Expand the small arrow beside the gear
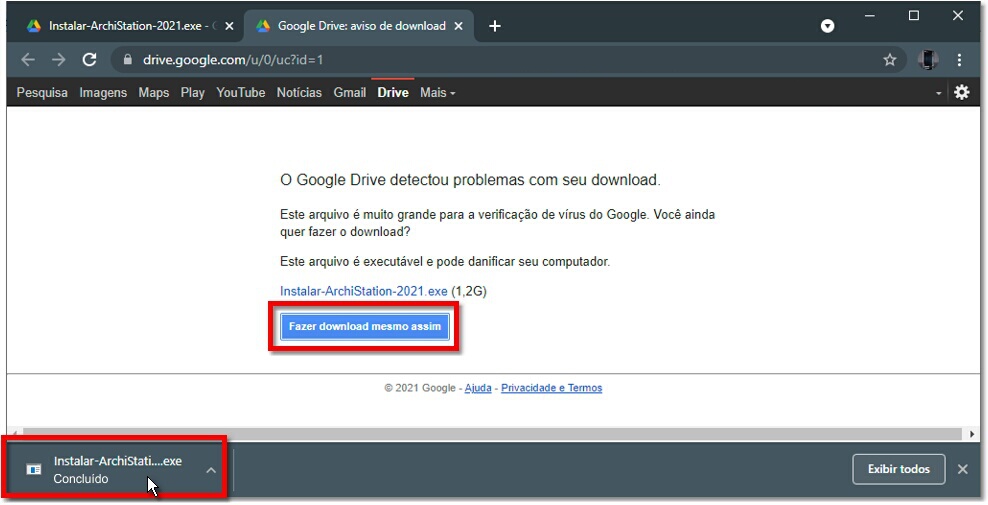This screenshot has height=505, width=988. coord(938,93)
